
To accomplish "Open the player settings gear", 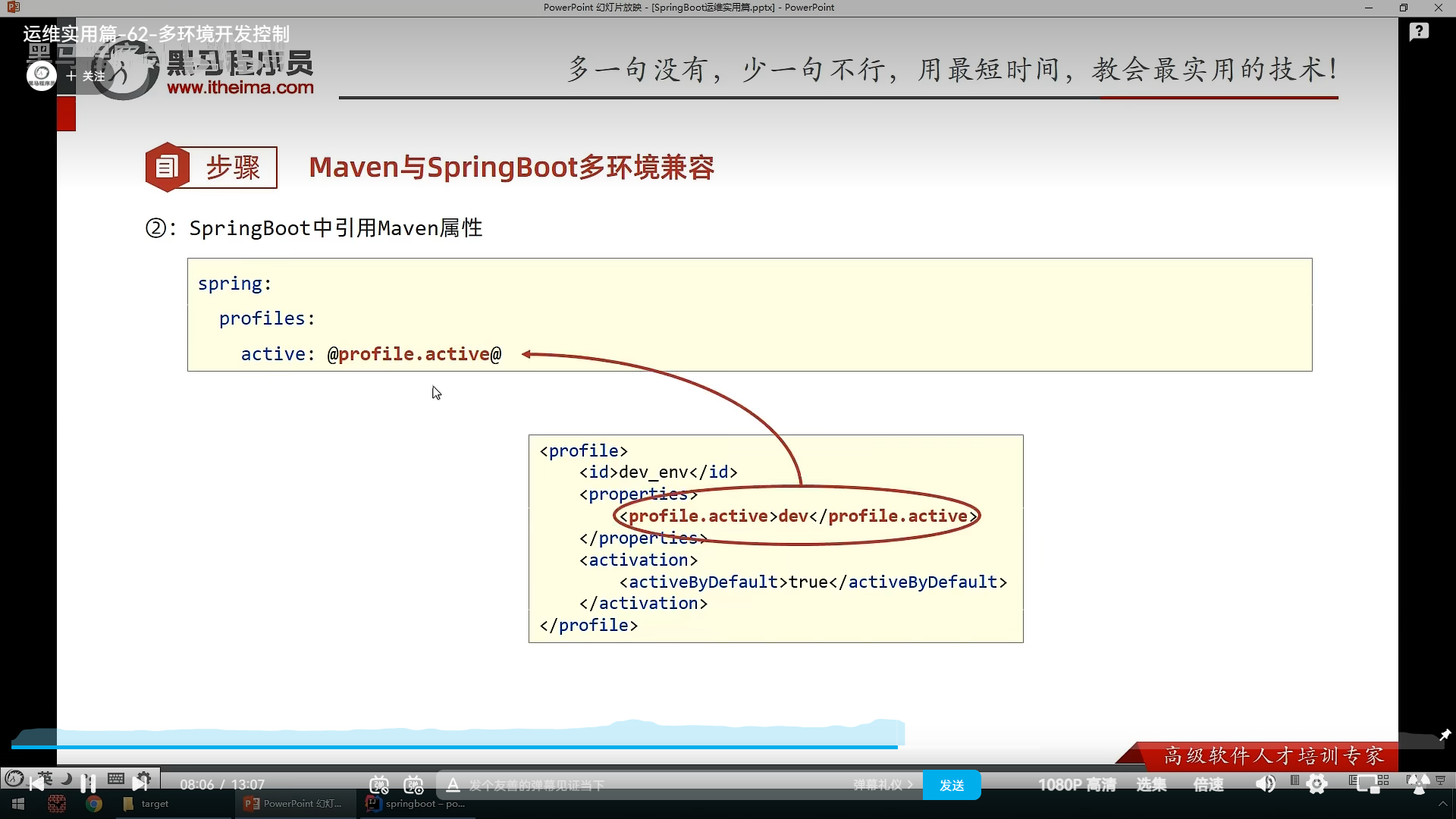I will (x=1317, y=784).
